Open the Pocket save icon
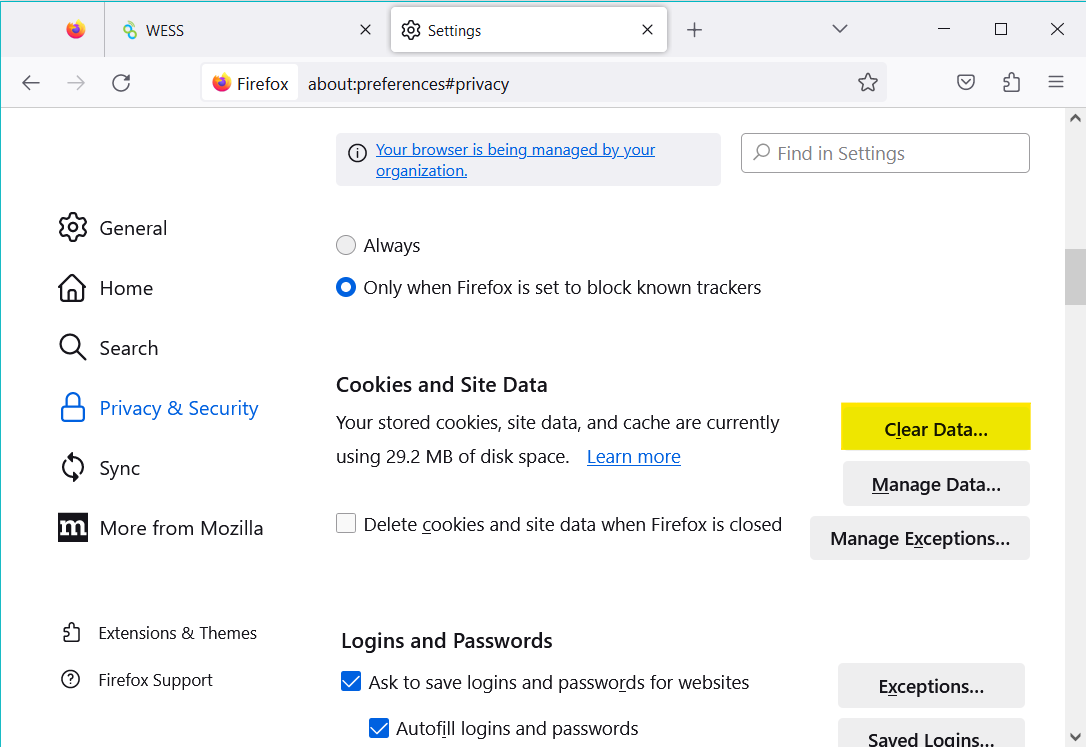1086x747 pixels. tap(965, 82)
